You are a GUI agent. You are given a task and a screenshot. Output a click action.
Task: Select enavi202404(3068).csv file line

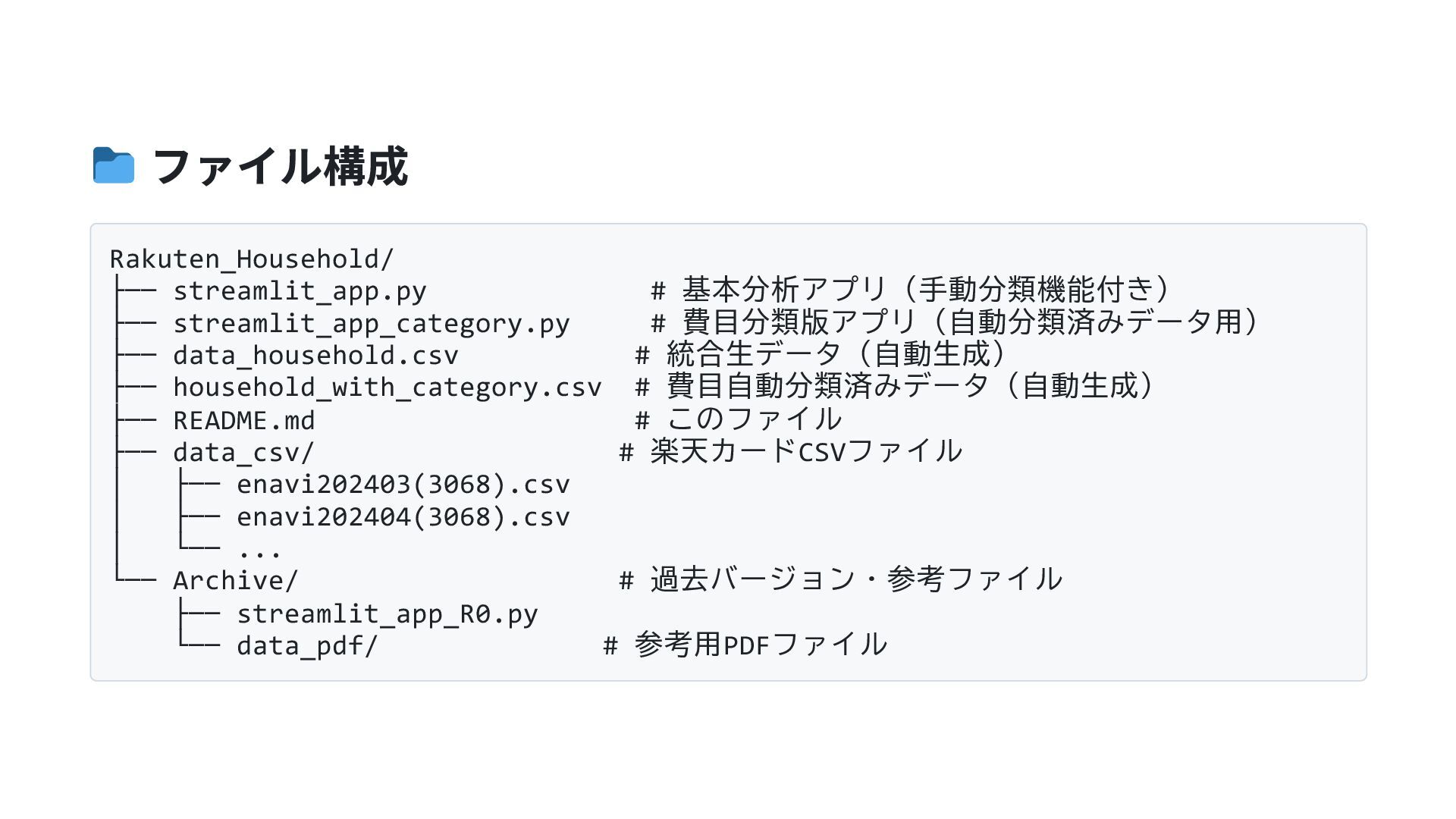(403, 517)
